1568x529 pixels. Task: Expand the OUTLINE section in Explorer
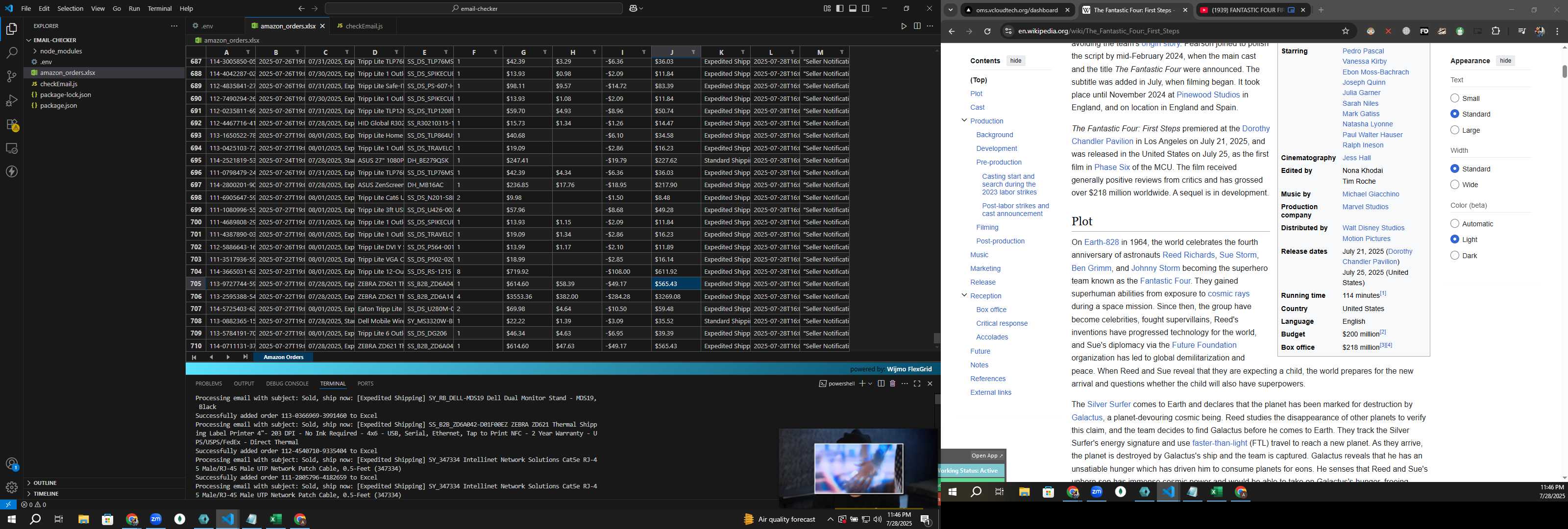(28, 483)
